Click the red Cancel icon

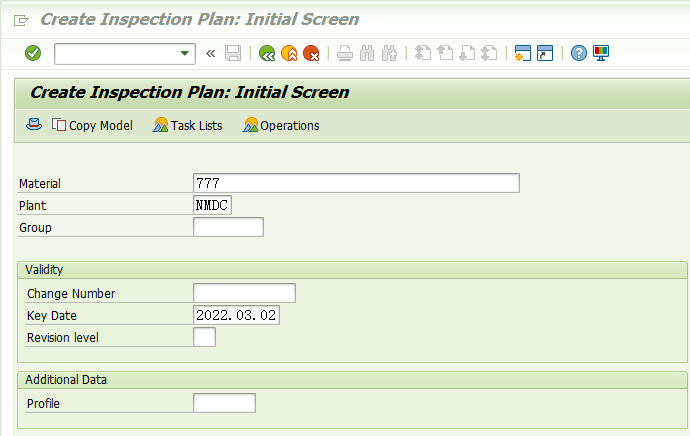coord(312,53)
